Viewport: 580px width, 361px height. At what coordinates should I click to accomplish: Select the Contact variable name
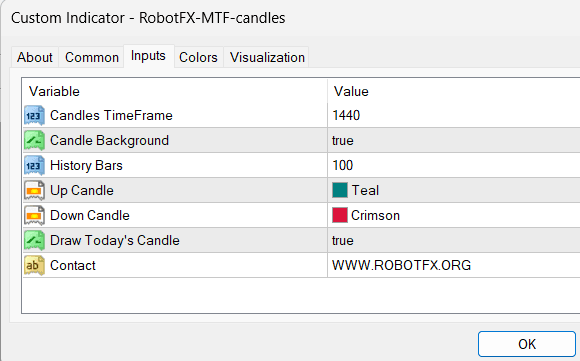click(73, 265)
